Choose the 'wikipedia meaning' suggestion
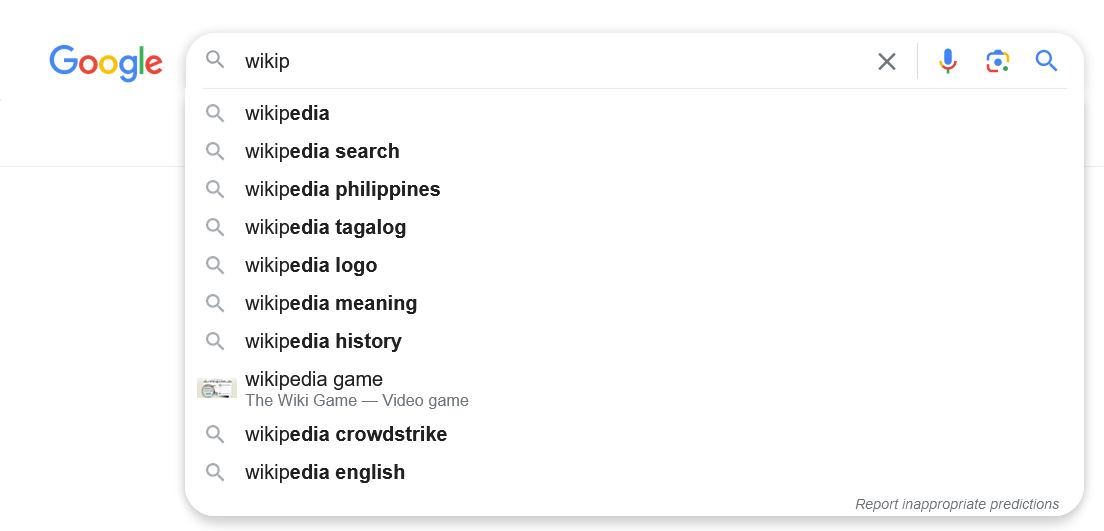This screenshot has height=531, width=1104. (331, 303)
